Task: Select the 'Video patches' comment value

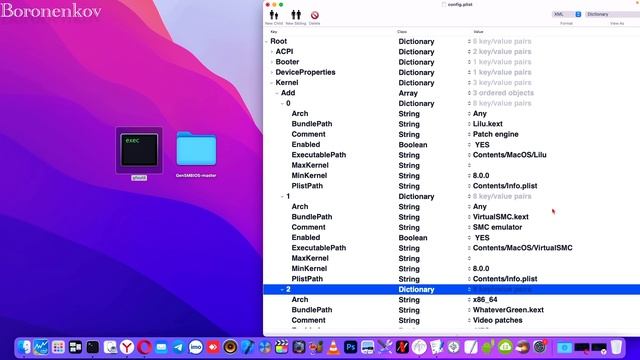Action: click(x=498, y=320)
